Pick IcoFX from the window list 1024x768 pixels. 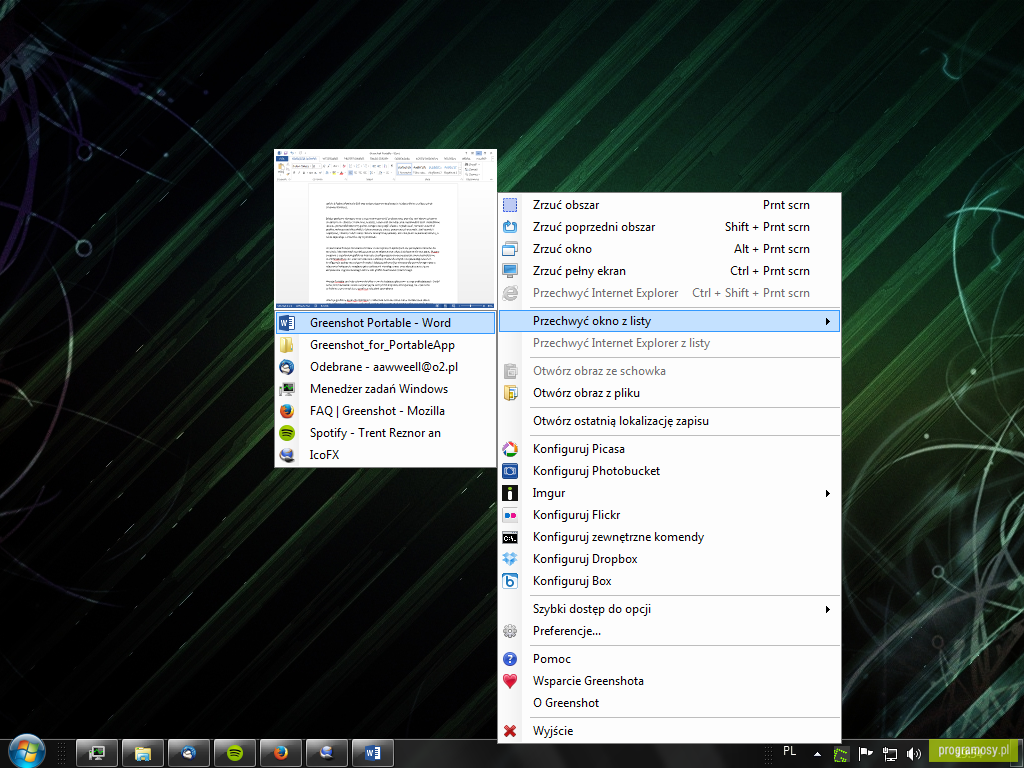[385, 455]
